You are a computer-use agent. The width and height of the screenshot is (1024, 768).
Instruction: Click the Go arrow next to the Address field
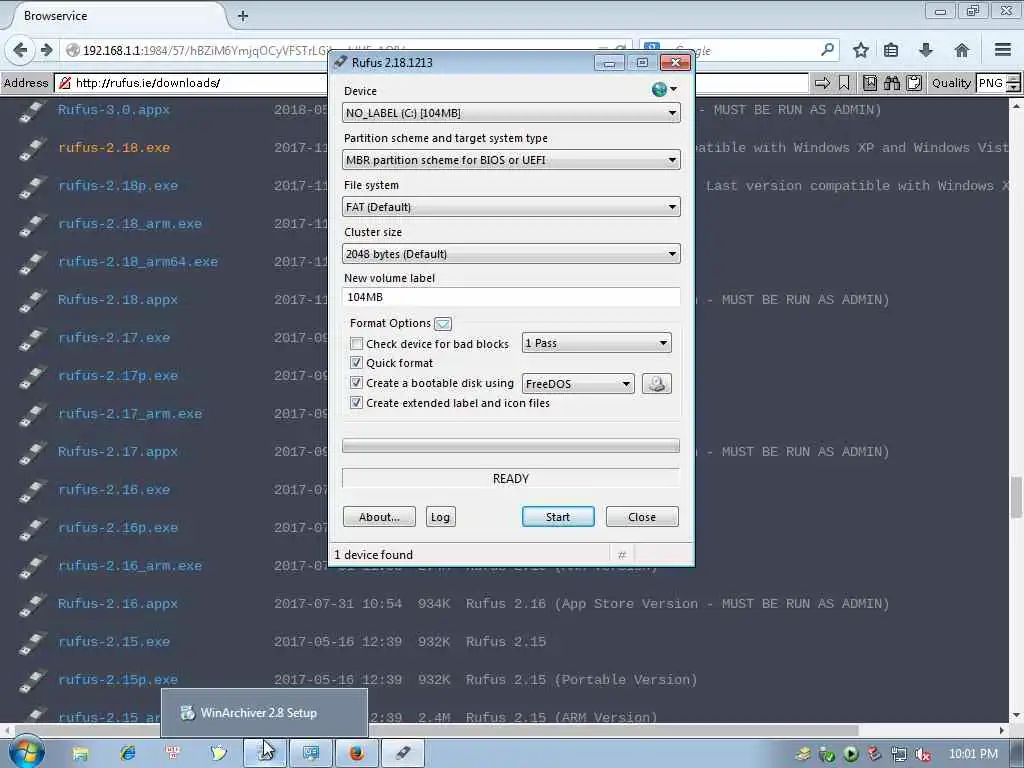pyautogui.click(x=822, y=83)
